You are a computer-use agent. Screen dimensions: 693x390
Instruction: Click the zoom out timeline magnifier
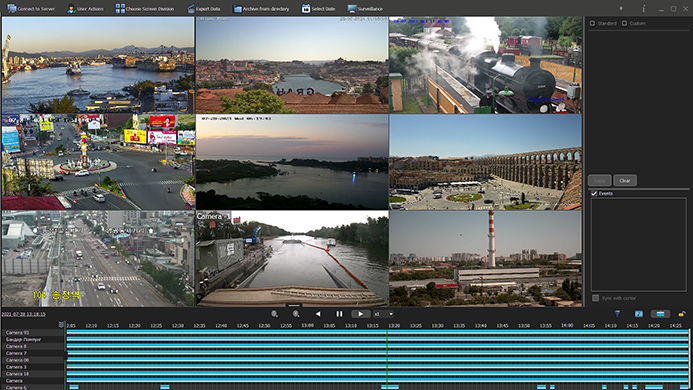[x=274, y=314]
